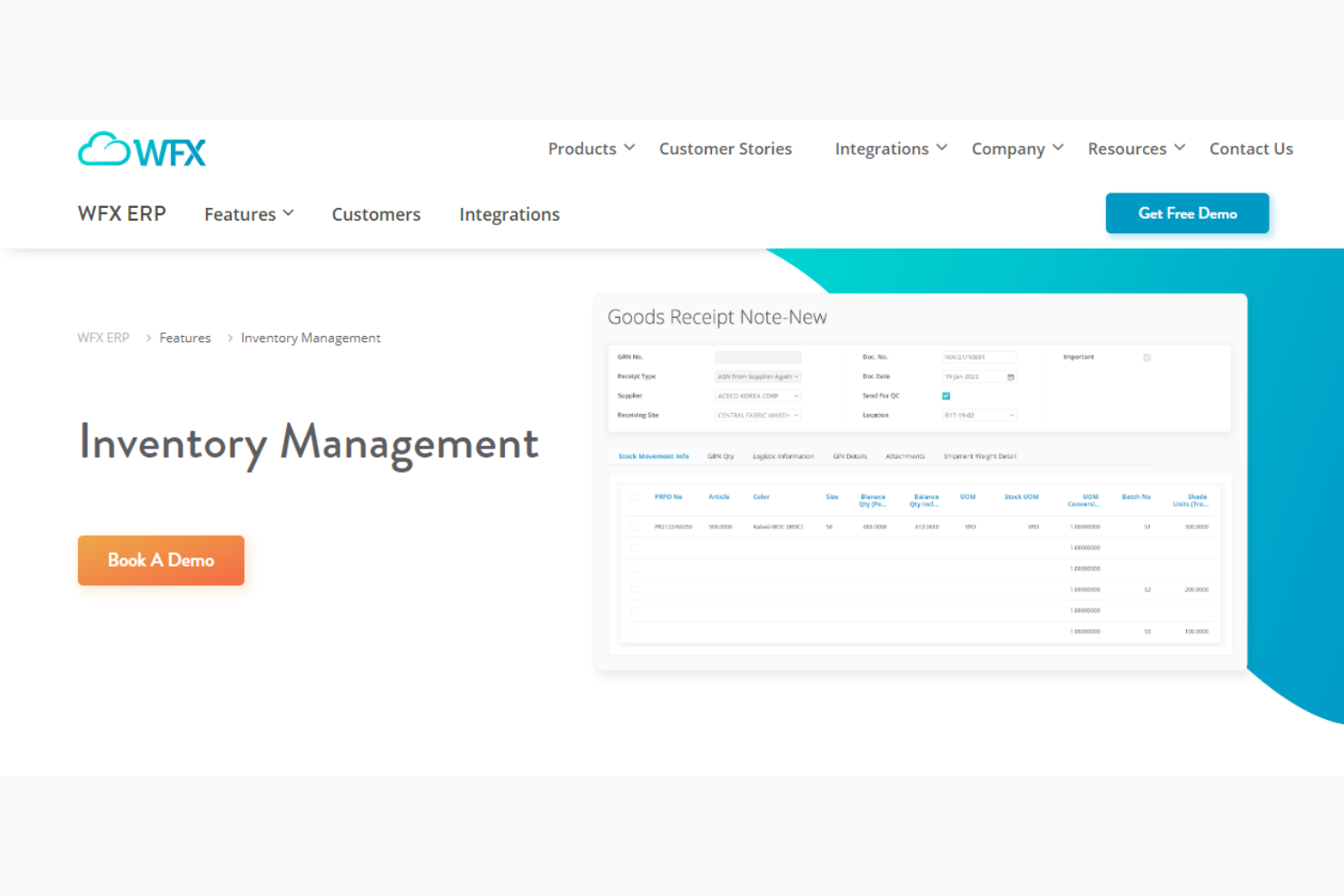
Task: Open the calendar icon in Doc Date field
Action: 1011,377
